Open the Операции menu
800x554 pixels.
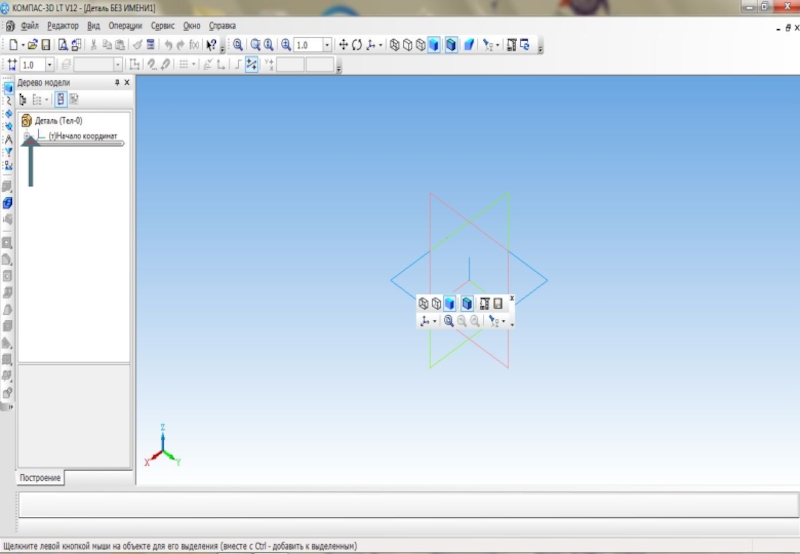125,26
